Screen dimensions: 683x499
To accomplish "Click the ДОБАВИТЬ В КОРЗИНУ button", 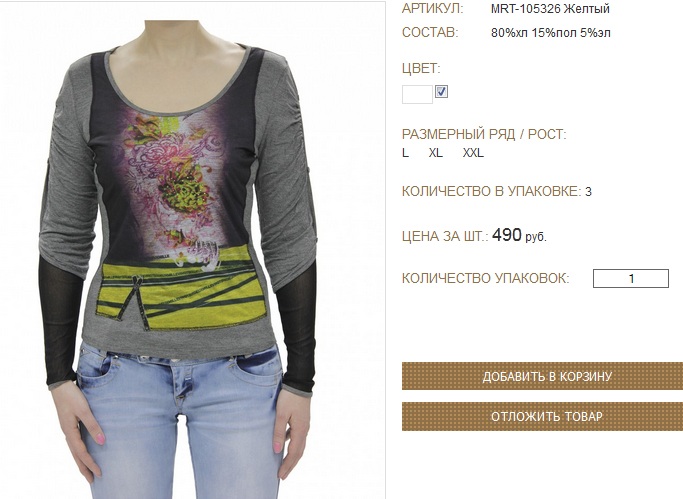I will (x=542, y=376).
